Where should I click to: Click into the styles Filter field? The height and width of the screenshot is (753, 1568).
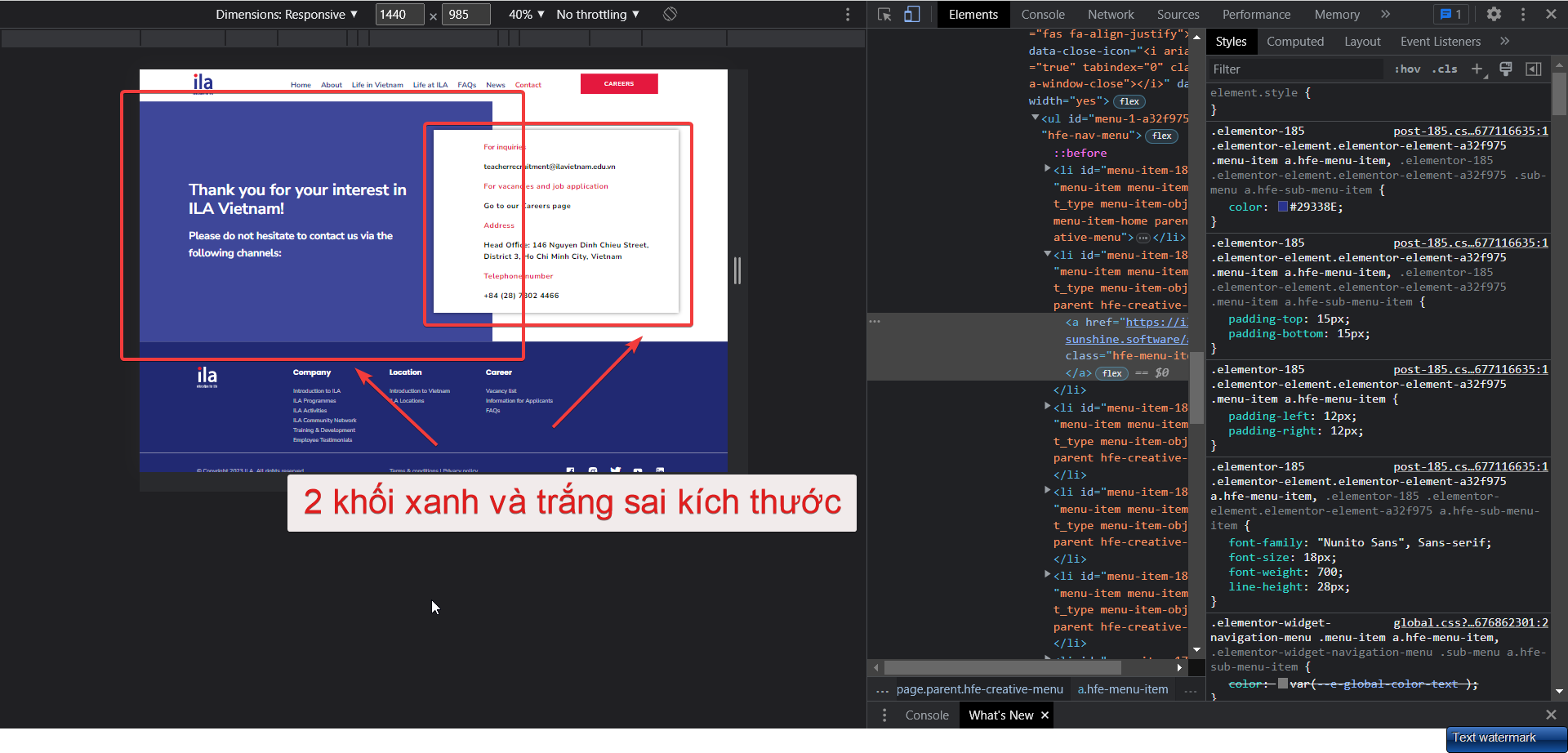1297,69
